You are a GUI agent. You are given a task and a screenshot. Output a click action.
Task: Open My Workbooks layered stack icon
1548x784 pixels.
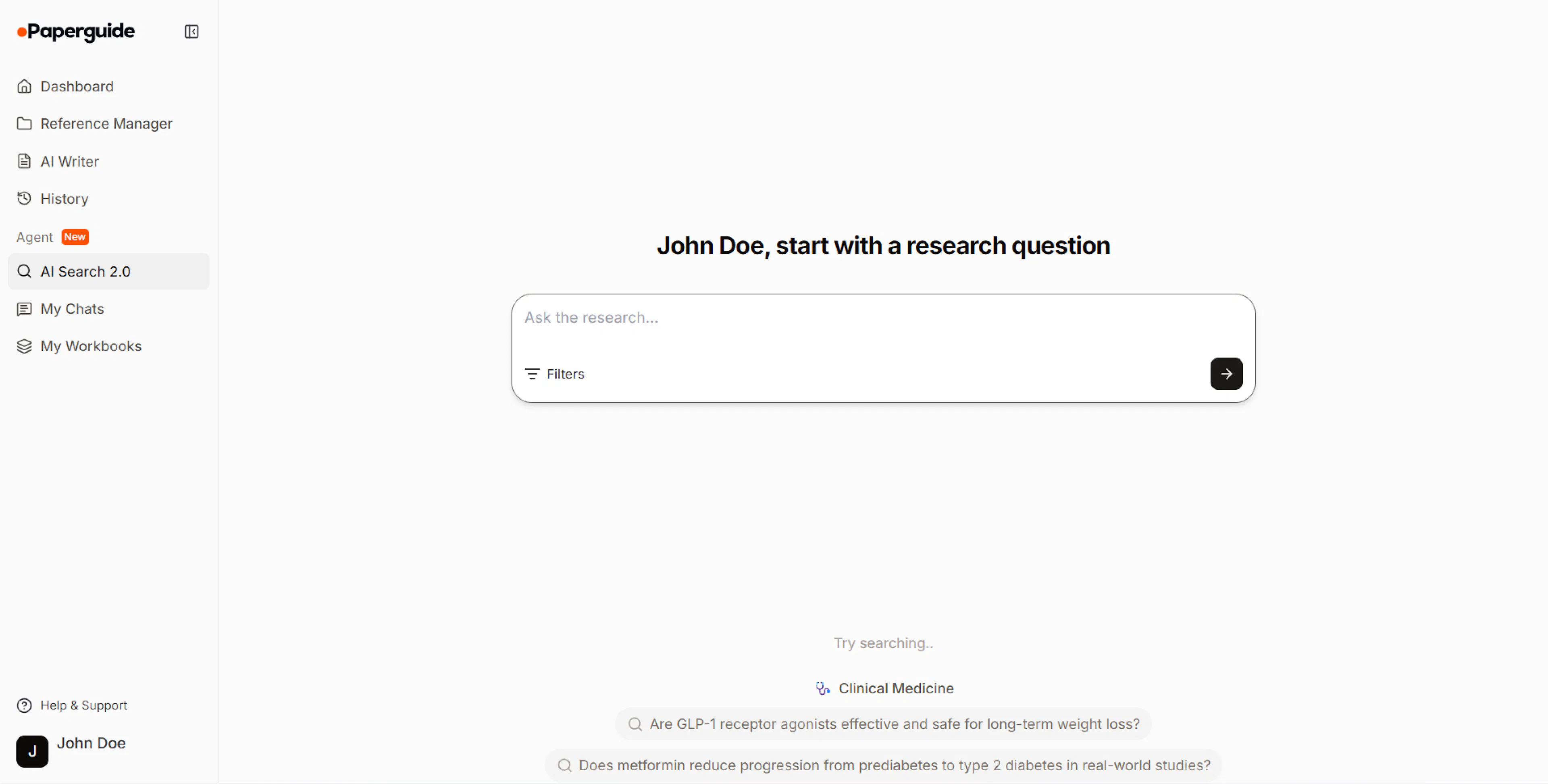pyautogui.click(x=24, y=346)
